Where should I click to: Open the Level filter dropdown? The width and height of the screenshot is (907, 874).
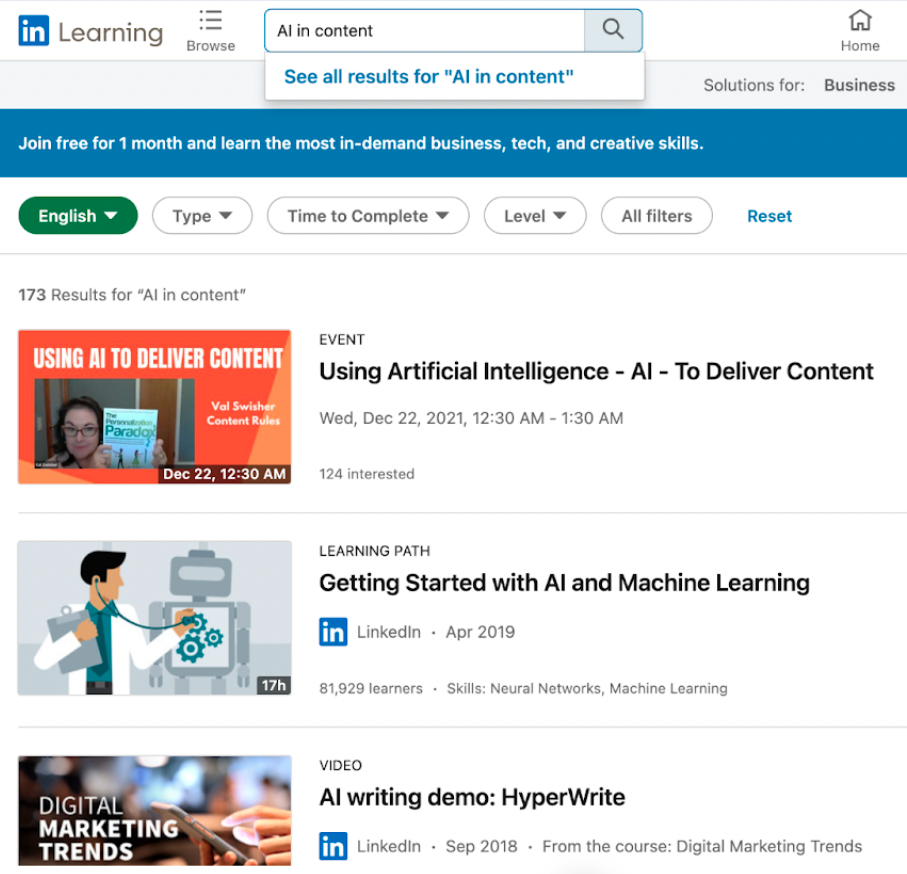click(535, 216)
